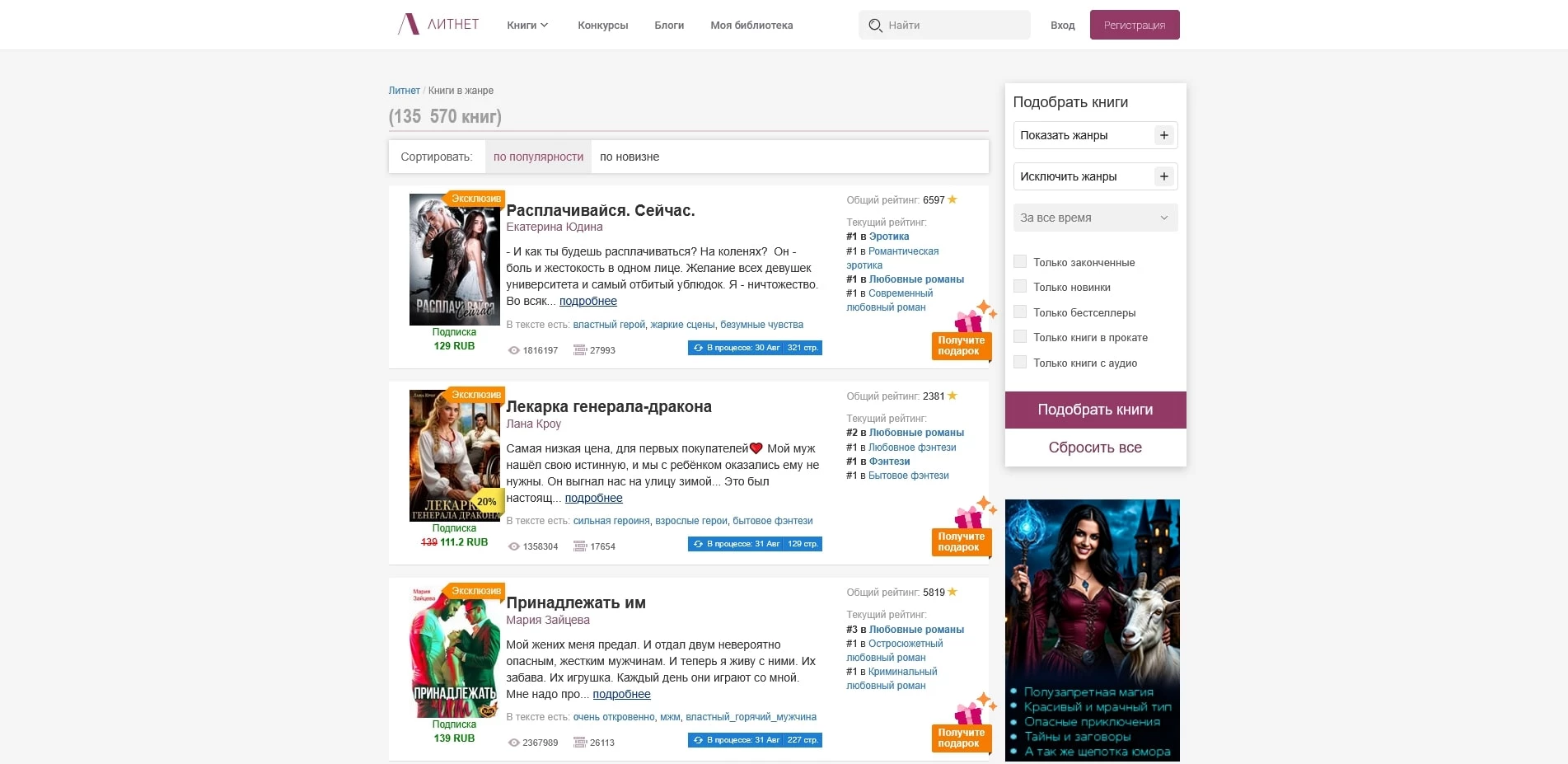Click the Litnet logo icon

point(409,25)
